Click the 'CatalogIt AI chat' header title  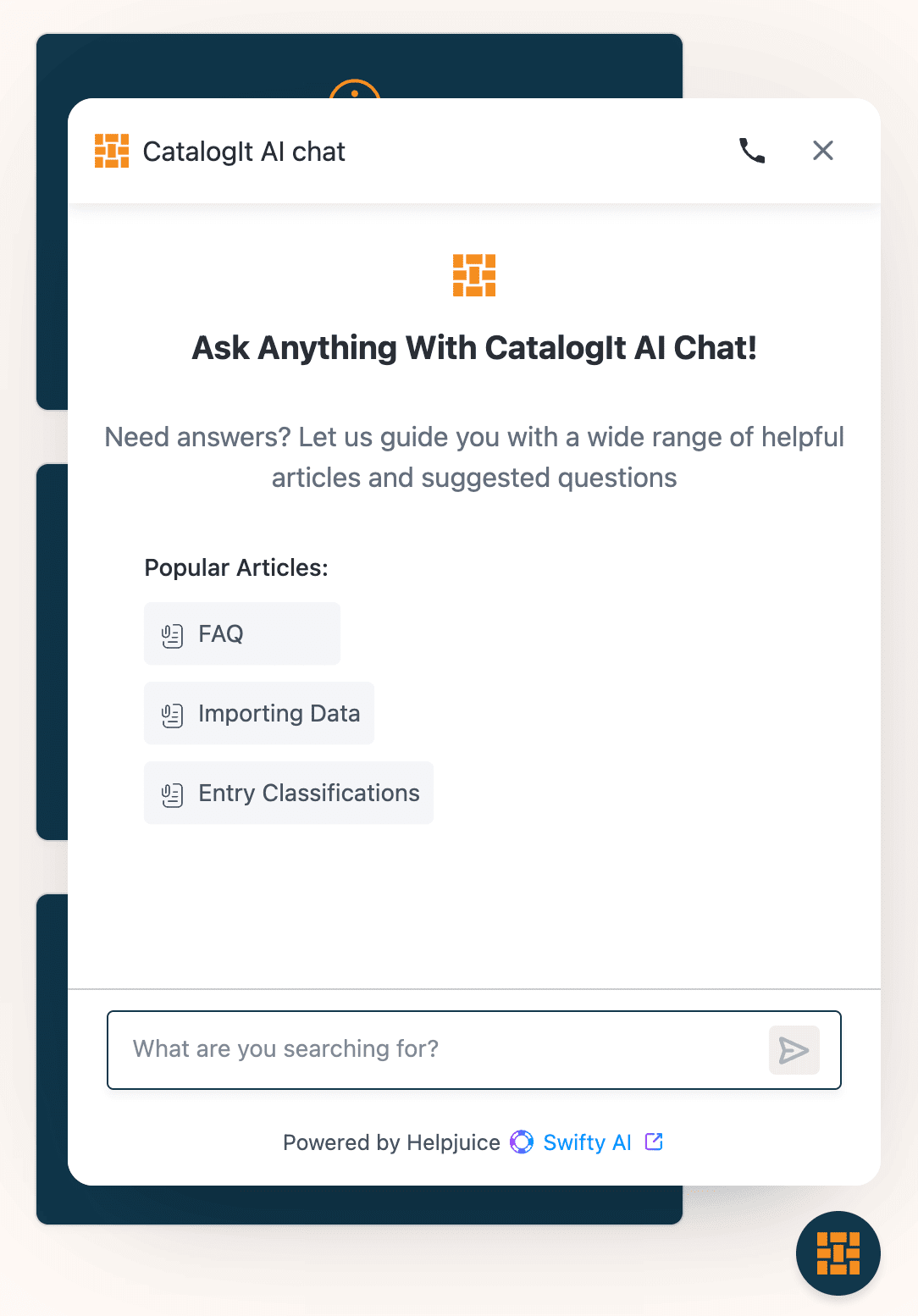coord(244,152)
